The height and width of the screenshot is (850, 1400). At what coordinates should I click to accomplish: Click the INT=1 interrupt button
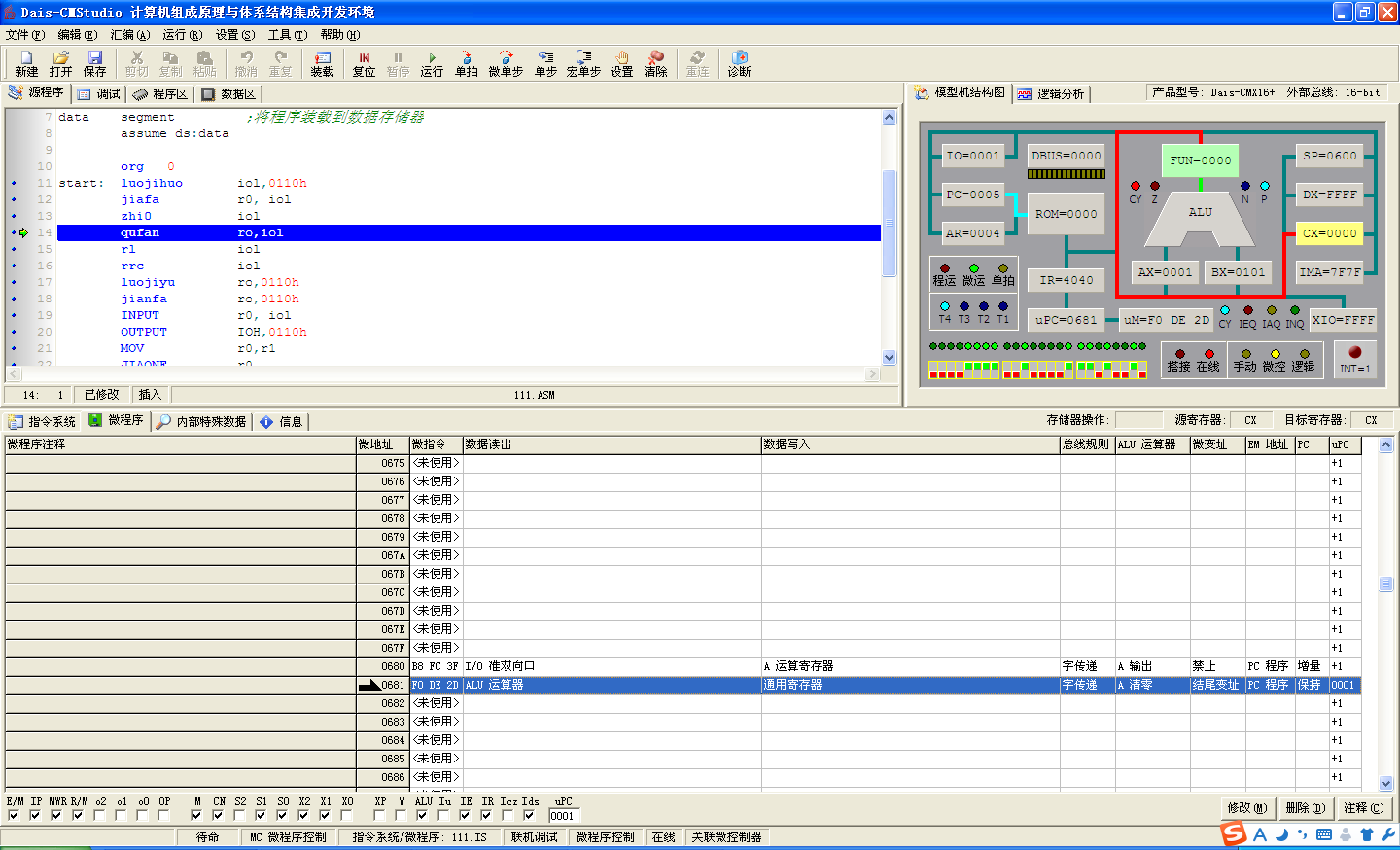click(x=1355, y=359)
